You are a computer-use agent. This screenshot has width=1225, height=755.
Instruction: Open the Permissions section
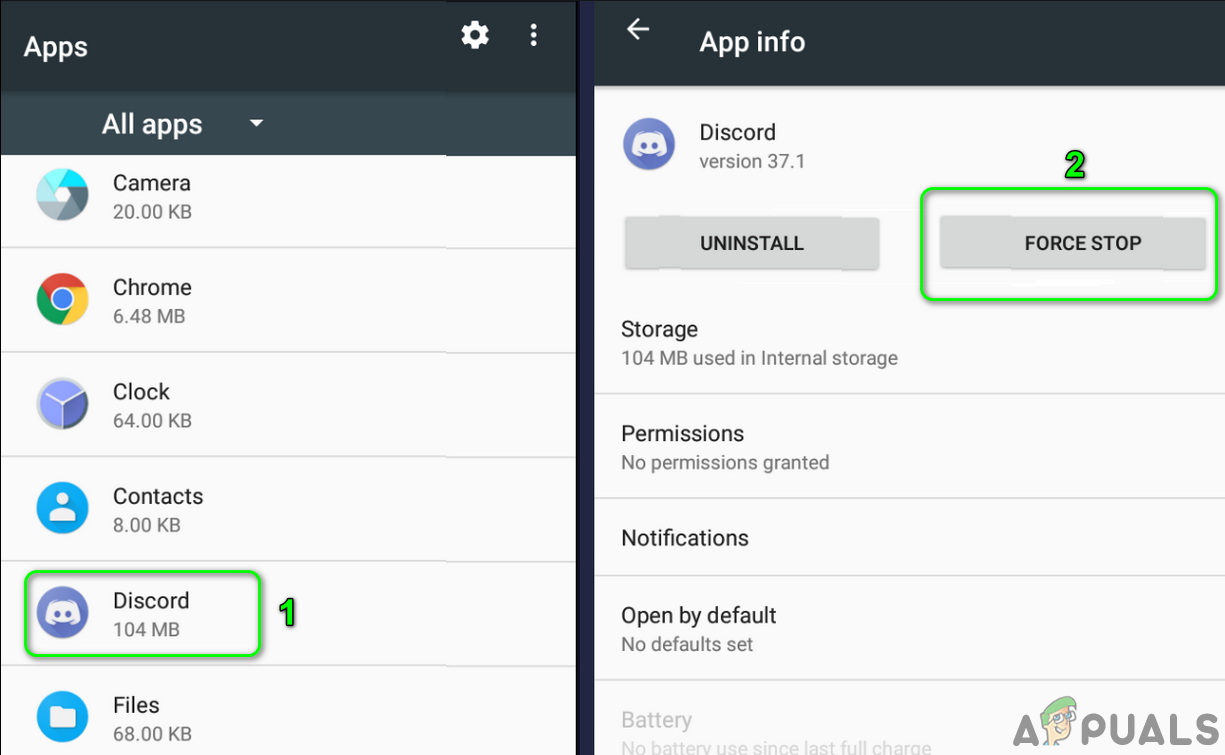909,446
